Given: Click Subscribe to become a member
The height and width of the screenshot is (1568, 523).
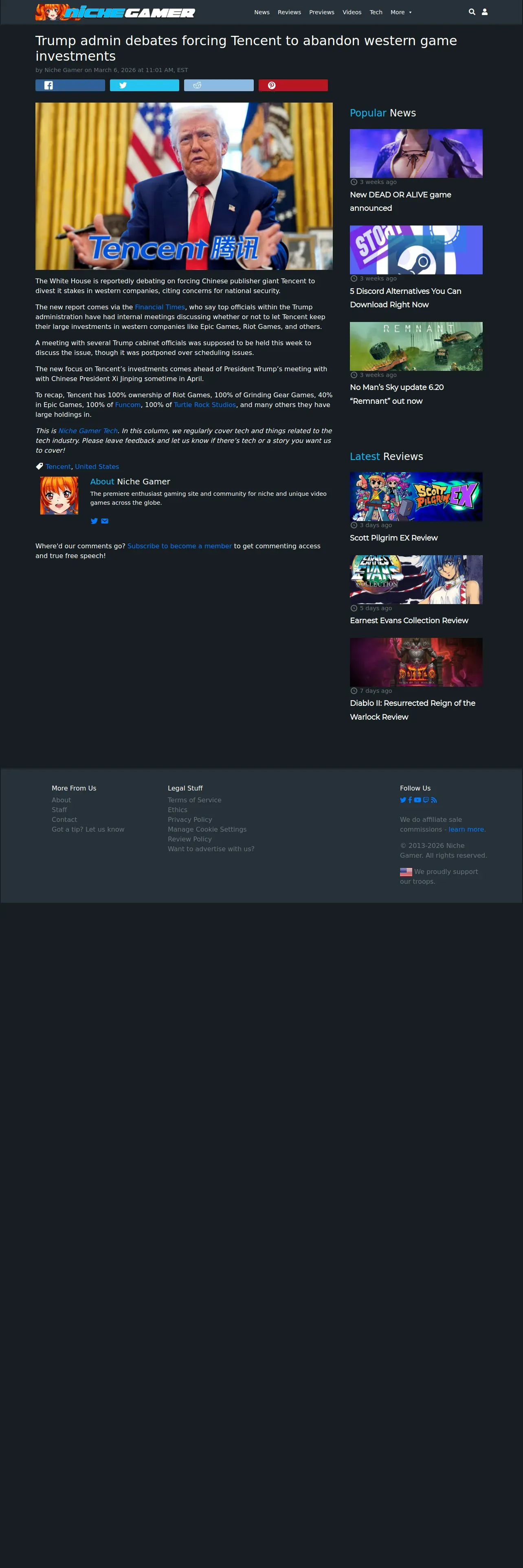Looking at the screenshot, I should (180, 546).
